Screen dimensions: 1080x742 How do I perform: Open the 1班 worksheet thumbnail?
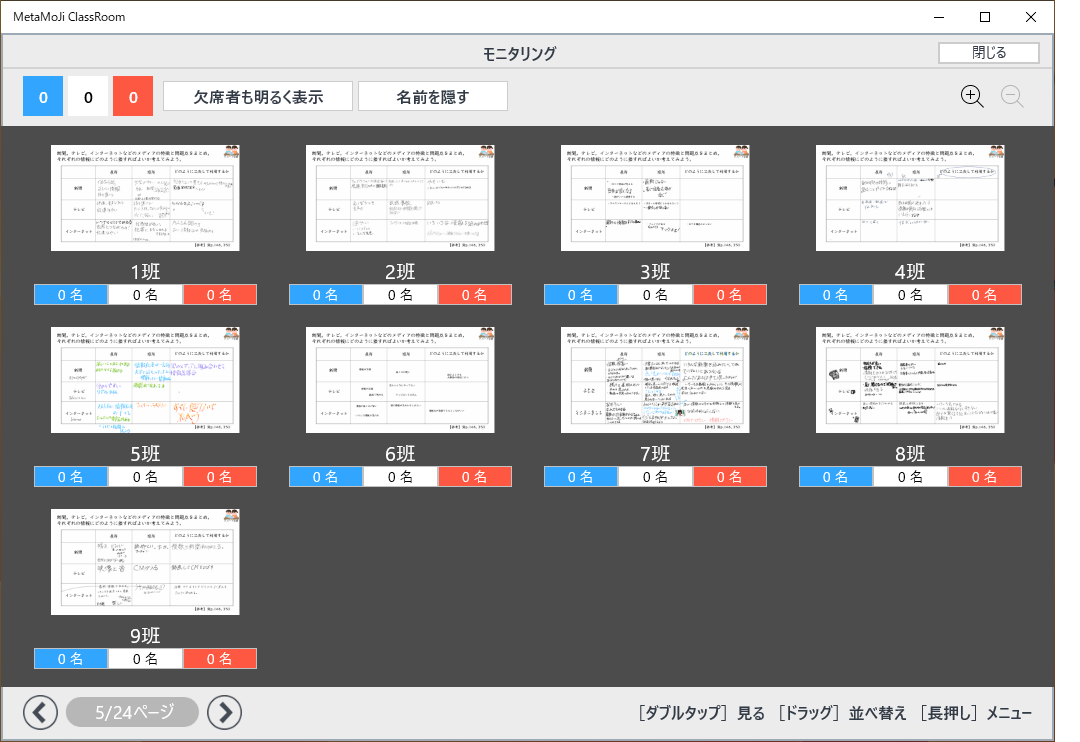[145, 198]
